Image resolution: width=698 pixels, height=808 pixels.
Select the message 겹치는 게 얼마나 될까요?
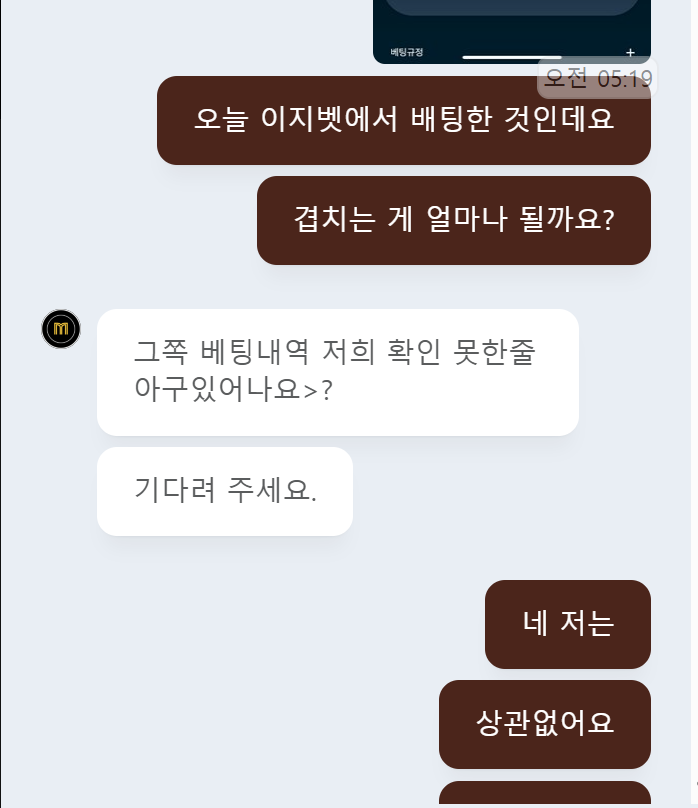454,221
